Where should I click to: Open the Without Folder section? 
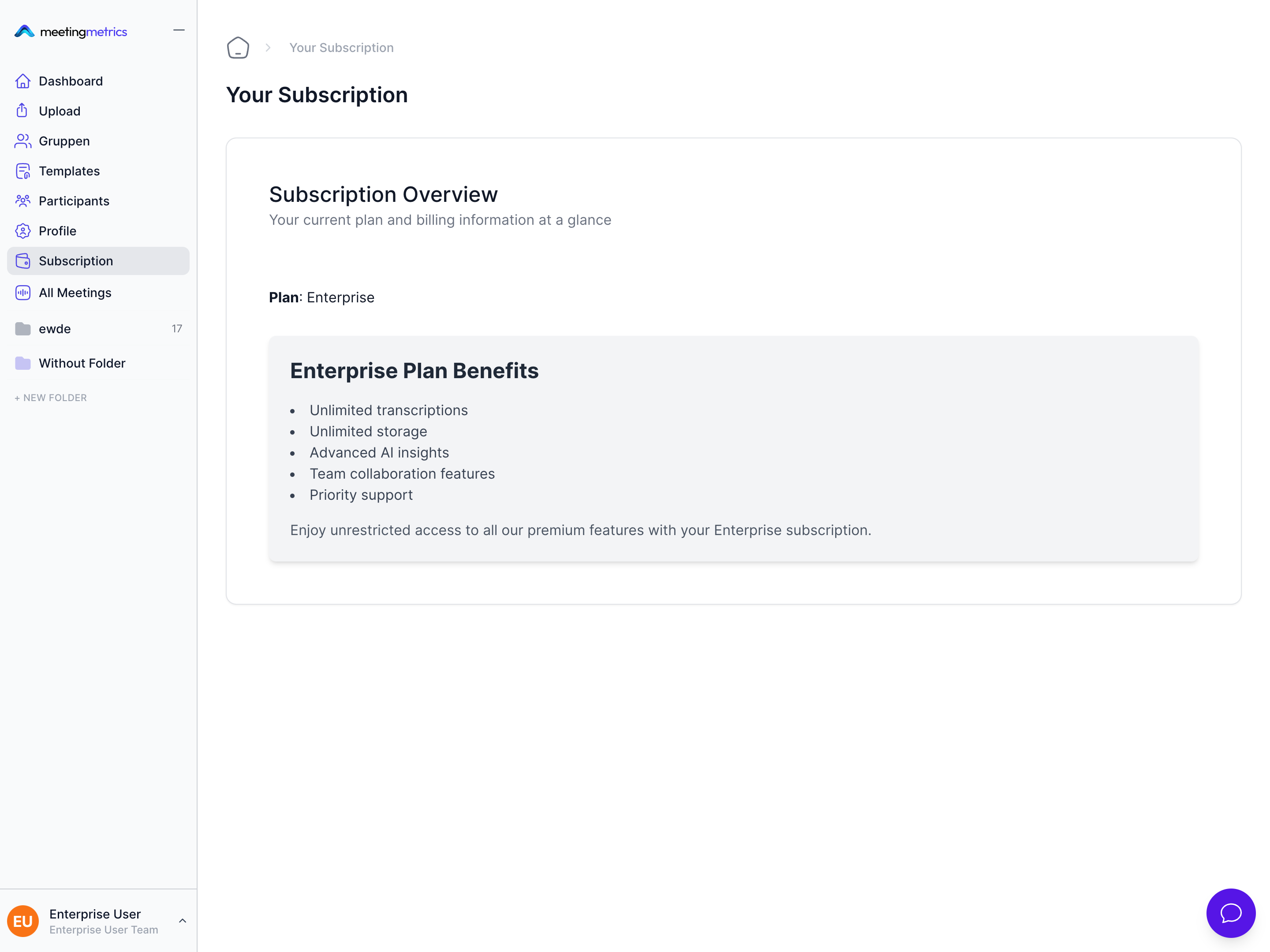pos(82,363)
